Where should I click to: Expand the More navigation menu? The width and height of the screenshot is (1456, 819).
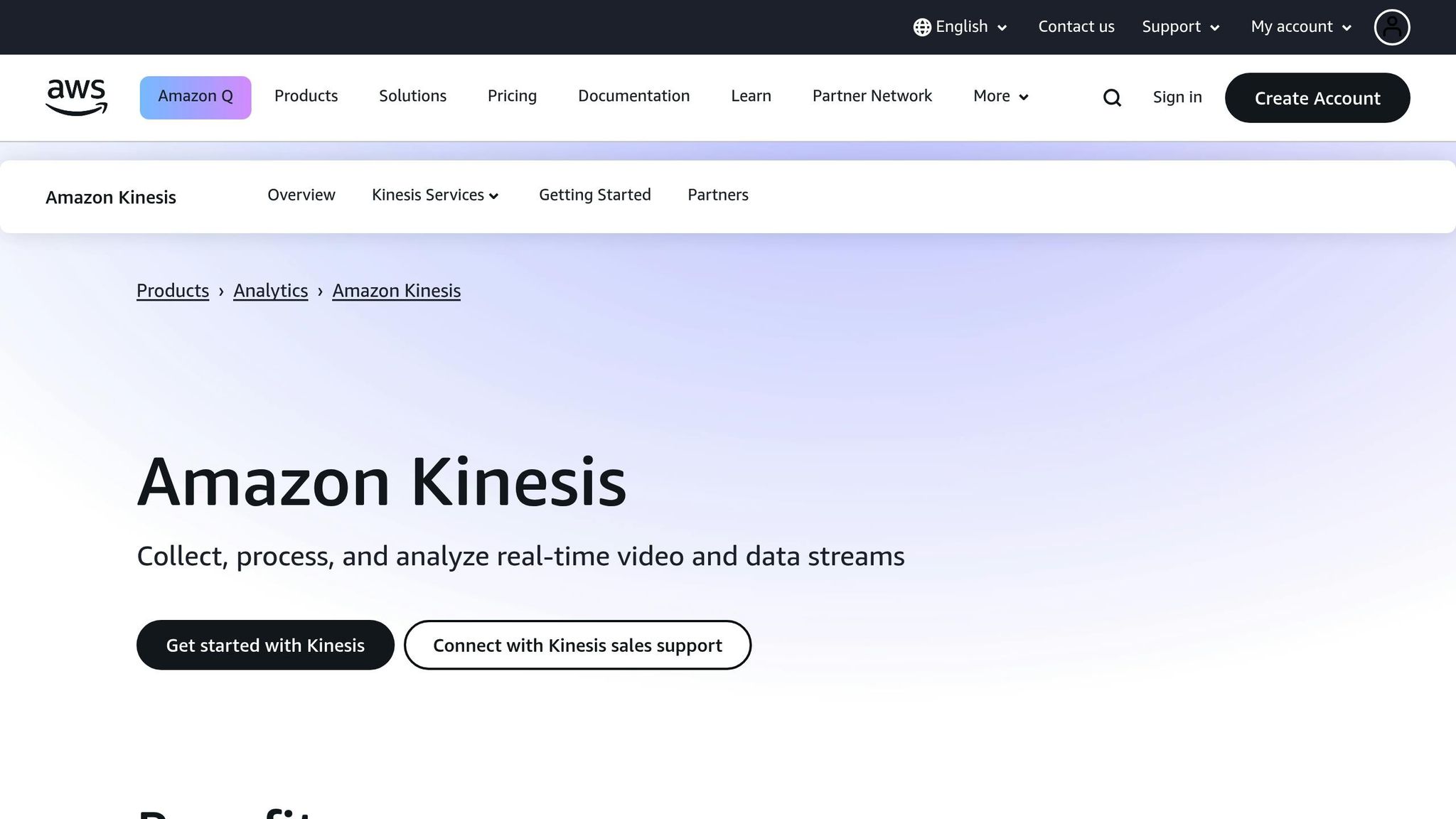(1001, 96)
